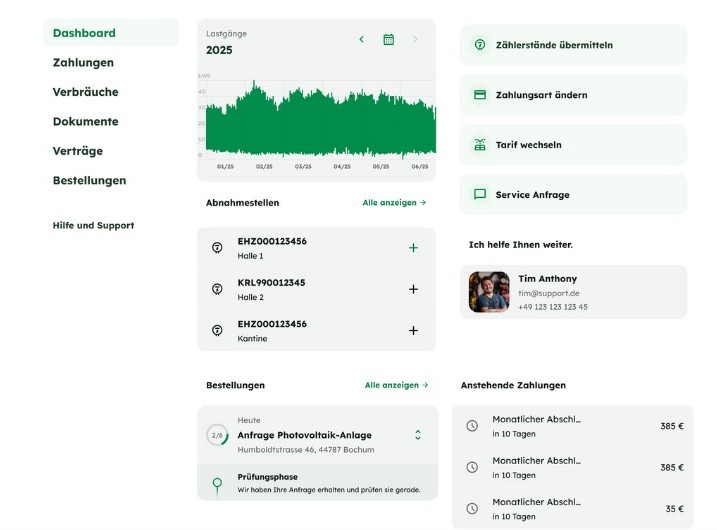Click the clock icon of 35 € payment
The height and width of the screenshot is (530, 717).
tap(472, 508)
